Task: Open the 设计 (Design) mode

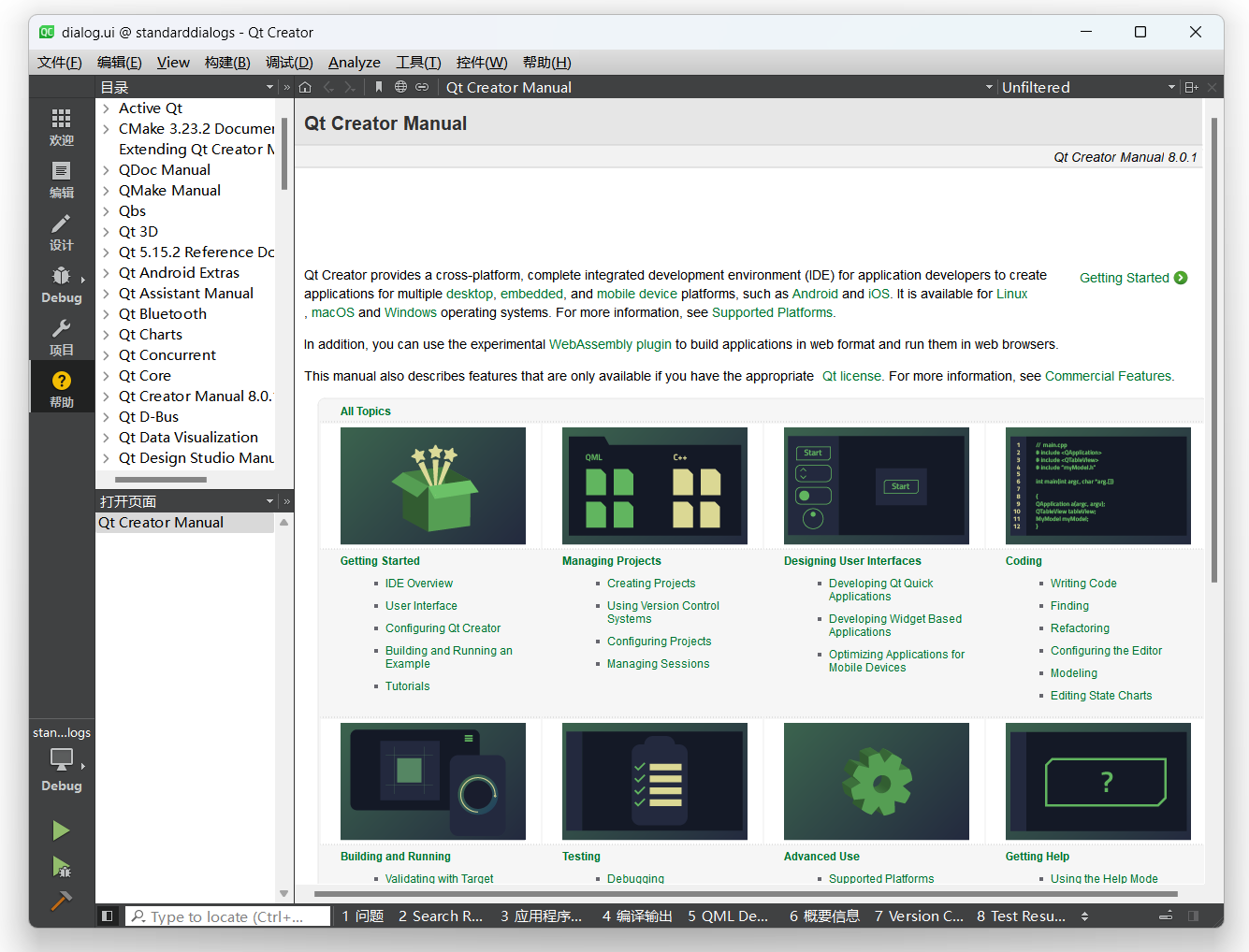Action: (62, 232)
